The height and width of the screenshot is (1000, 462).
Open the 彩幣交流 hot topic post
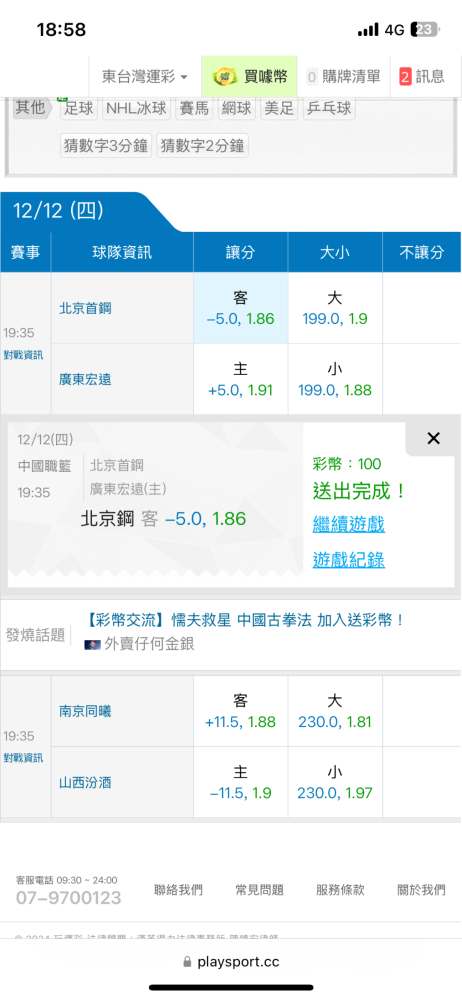(245, 620)
